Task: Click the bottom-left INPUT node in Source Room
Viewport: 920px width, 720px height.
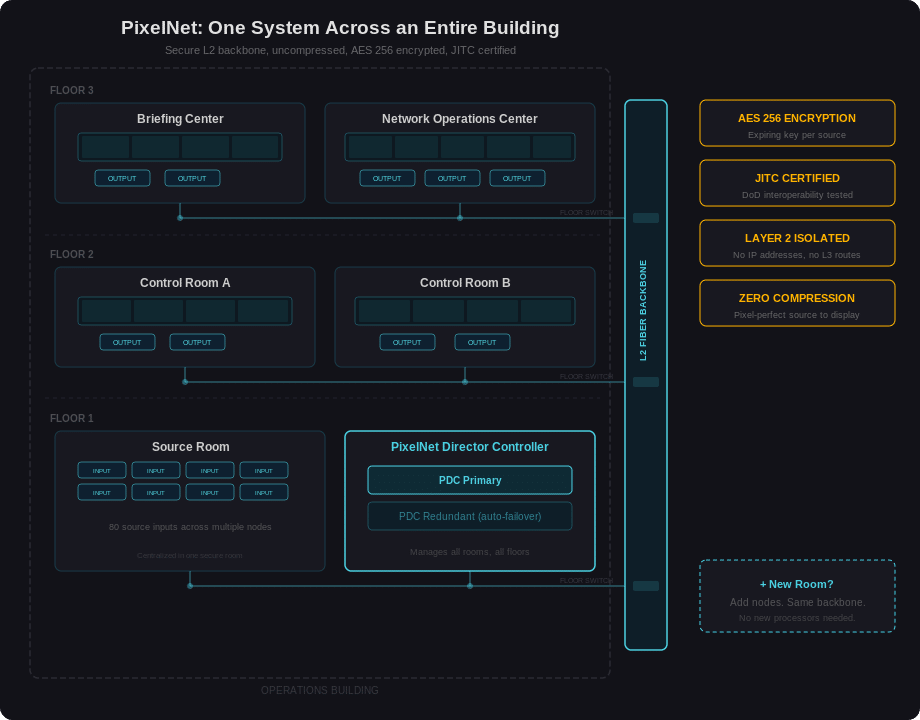Action: (102, 492)
